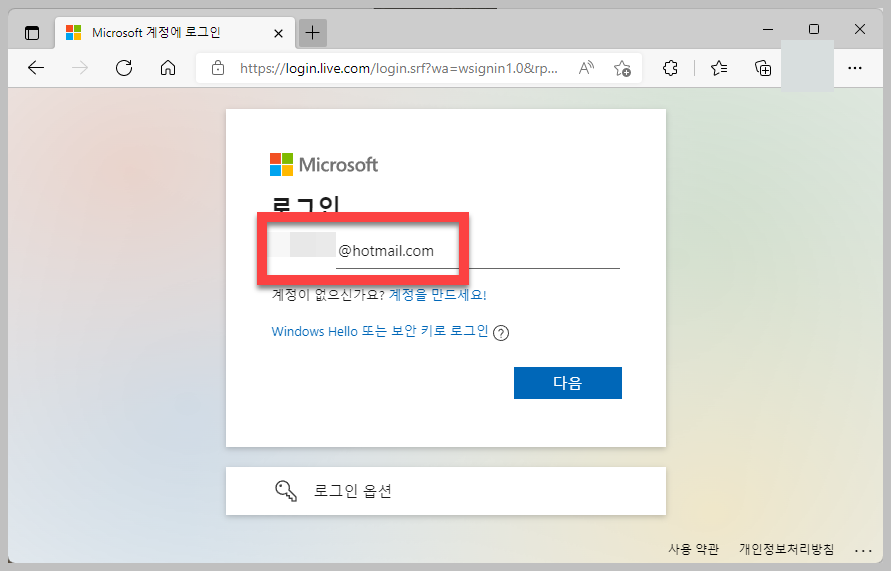Viewport: 891px width, 571px height.
Task: Open 로그인 옵션 sign-in options
Action: pyautogui.click(x=446, y=491)
